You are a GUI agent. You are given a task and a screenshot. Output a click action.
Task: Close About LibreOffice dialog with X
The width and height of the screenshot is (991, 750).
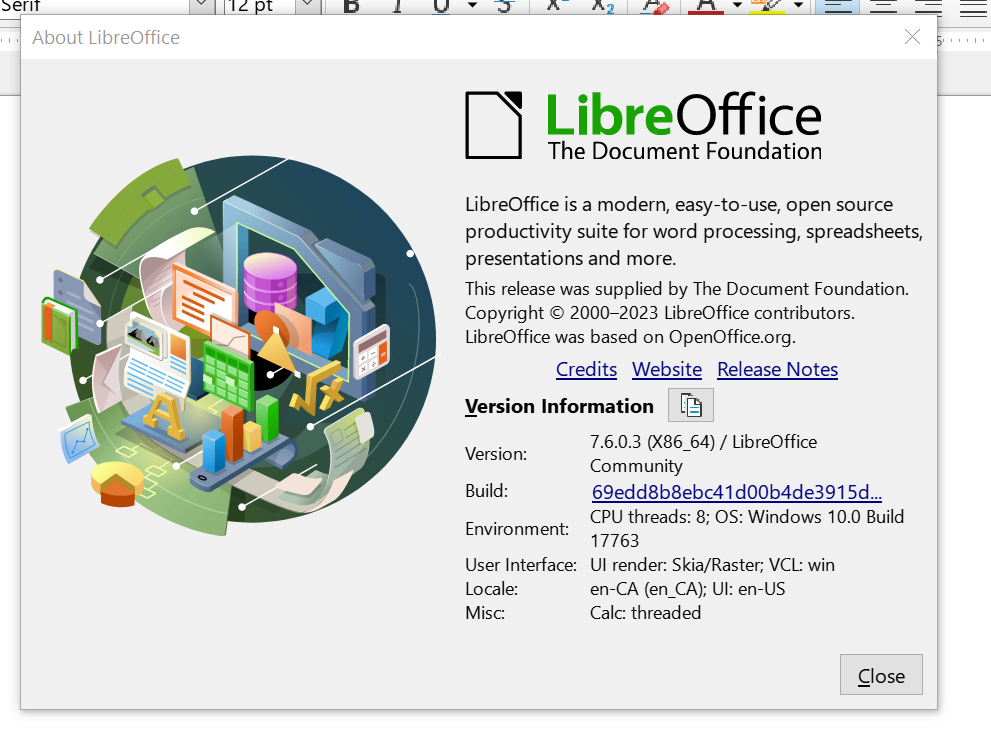912,37
